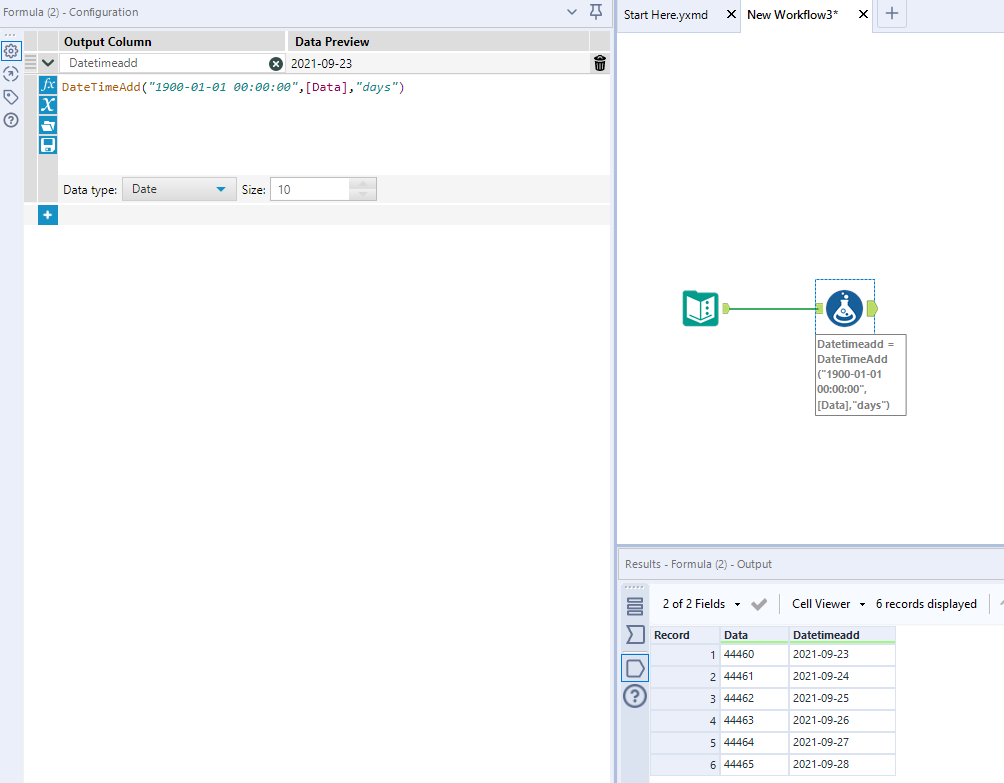Add a new expression with the plus button
1004x783 pixels.
coord(47,215)
